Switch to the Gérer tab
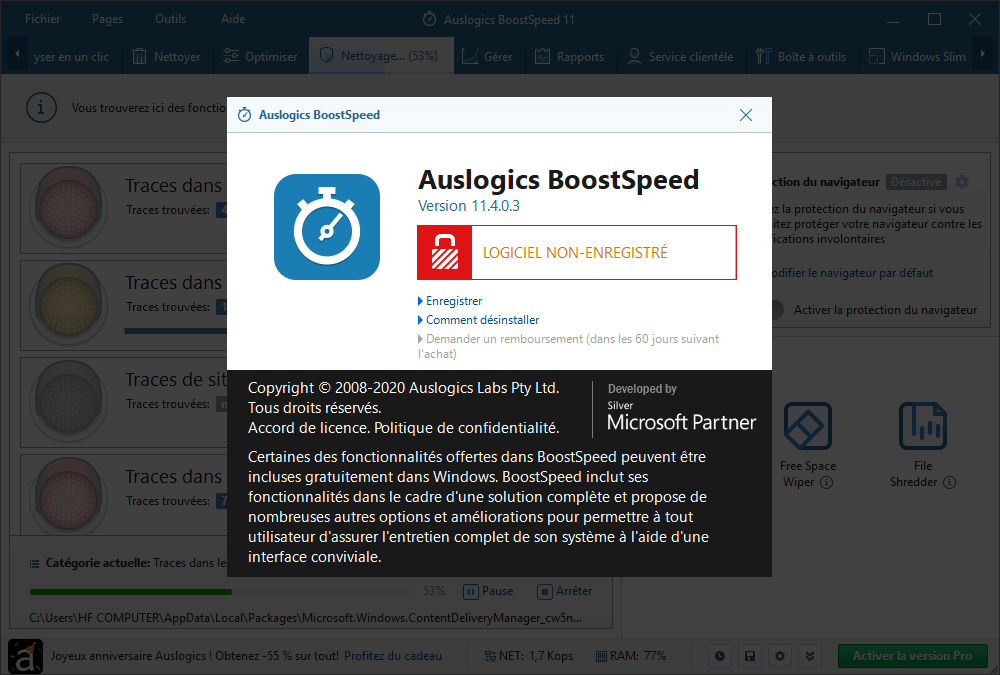This screenshot has height=675, width=1000. pyautogui.click(x=488, y=57)
